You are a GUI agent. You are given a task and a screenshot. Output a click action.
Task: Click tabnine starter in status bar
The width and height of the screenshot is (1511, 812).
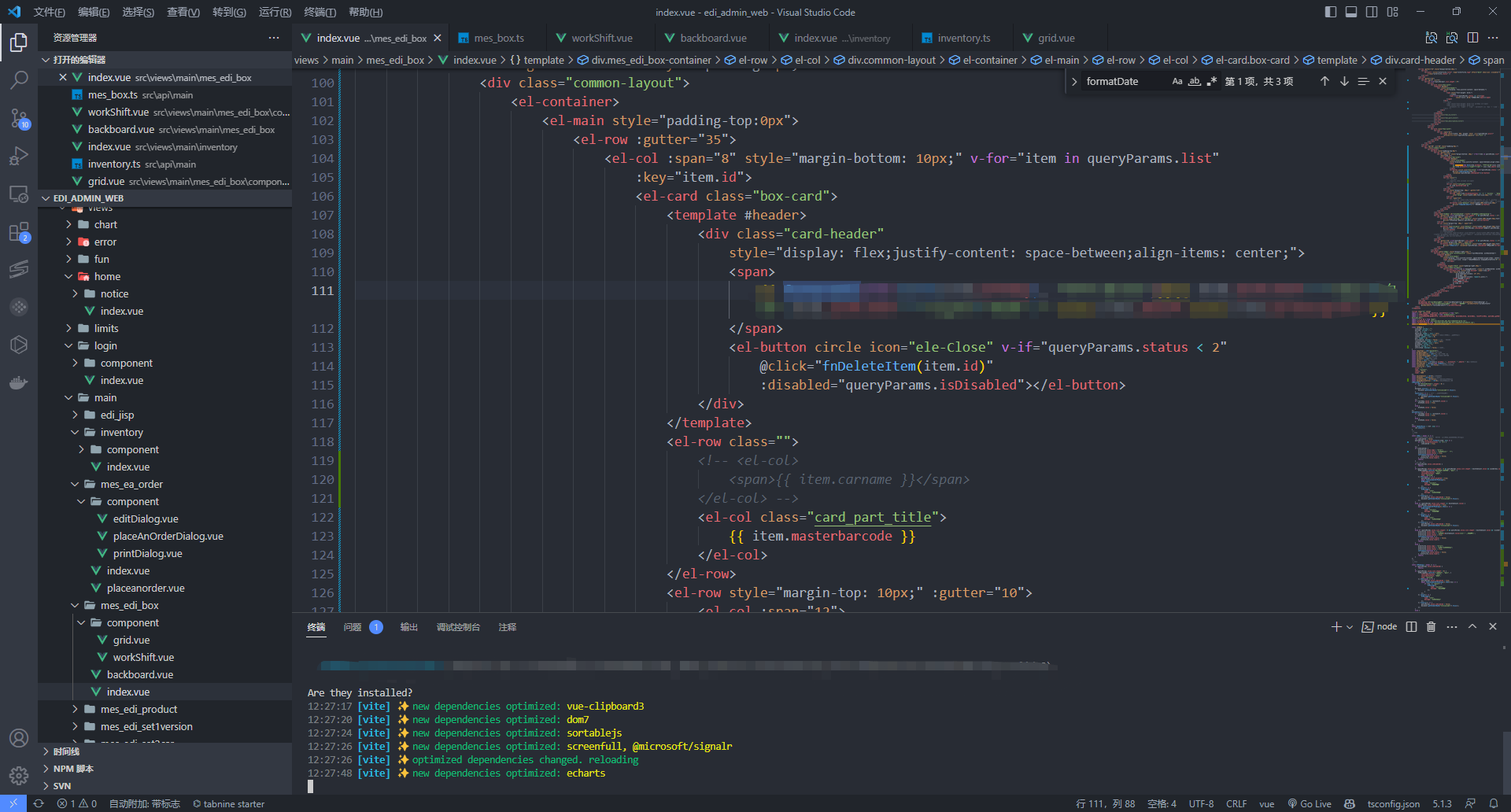228,803
